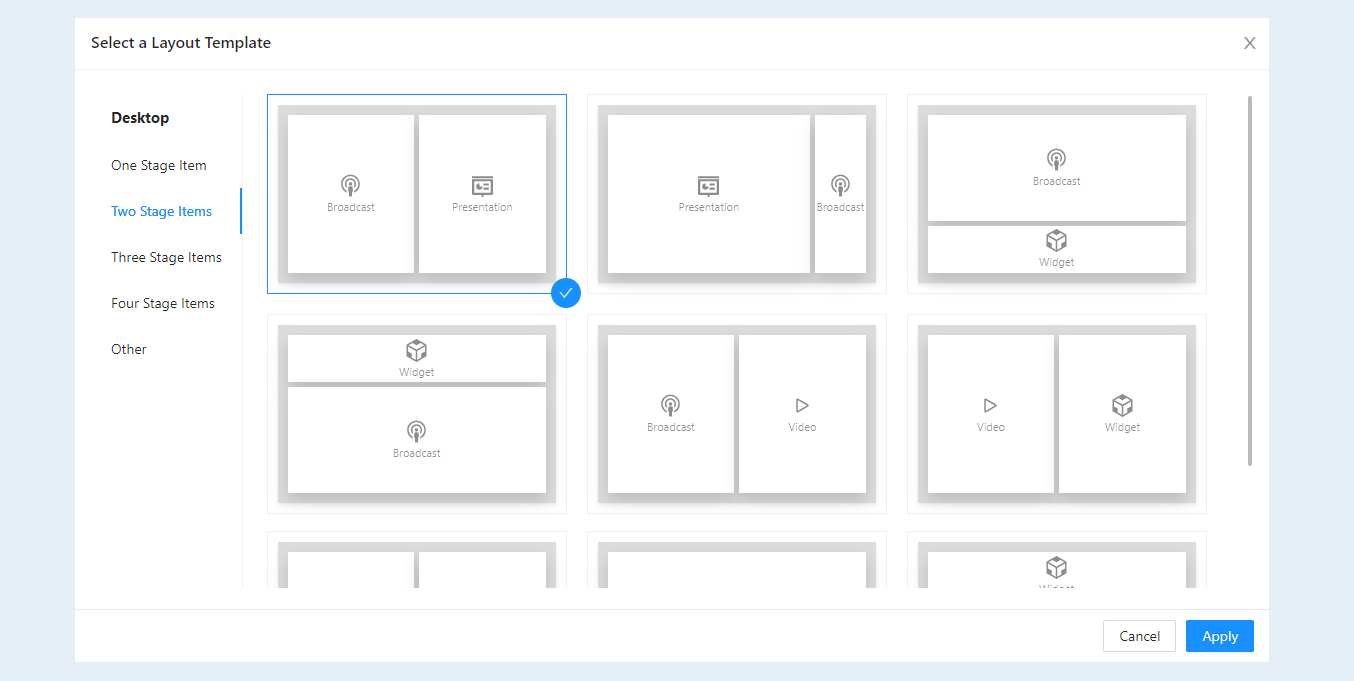Open the One Stage Item category

pyautogui.click(x=159, y=165)
